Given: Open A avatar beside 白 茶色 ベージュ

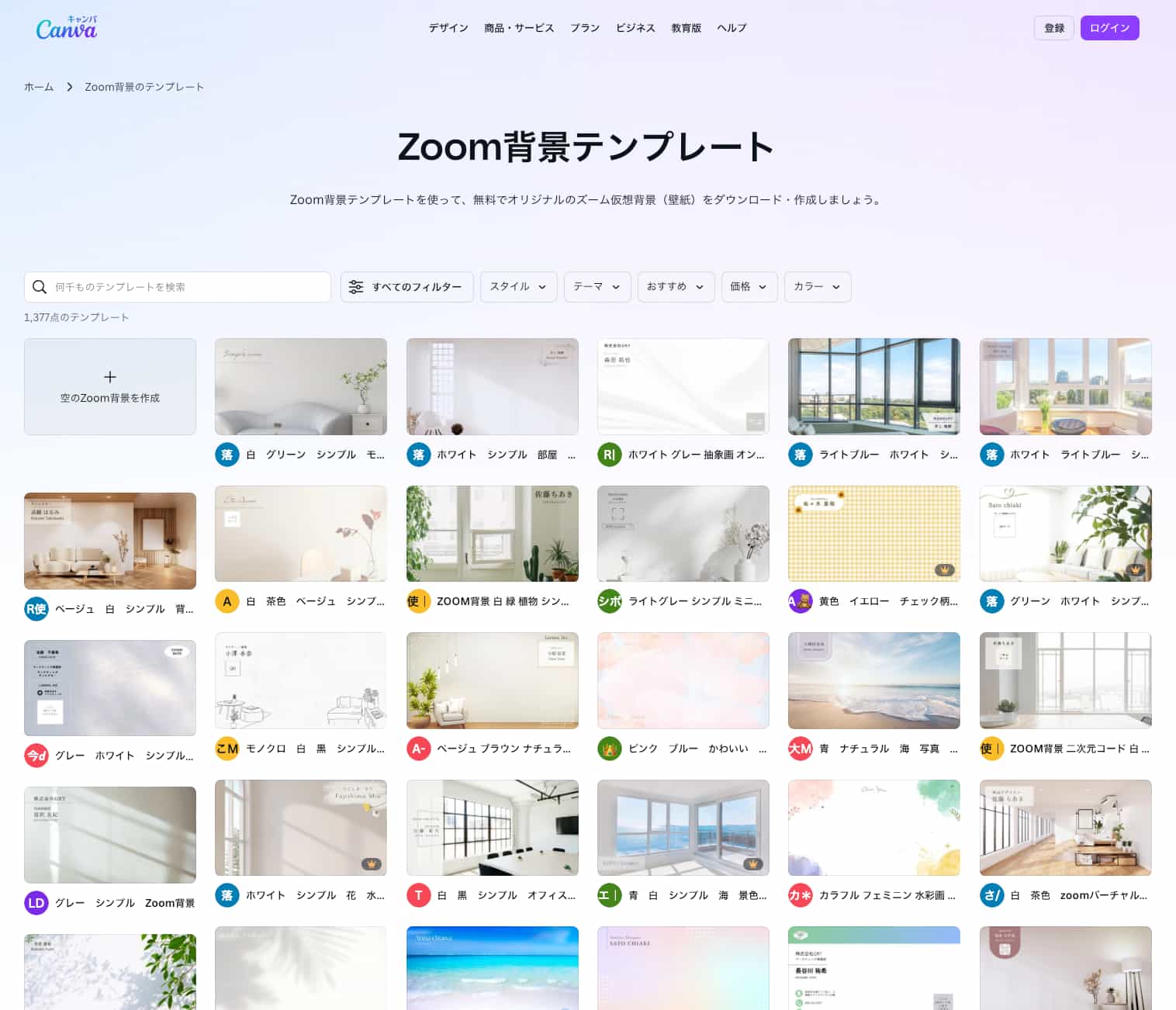Looking at the screenshot, I should click(x=227, y=601).
